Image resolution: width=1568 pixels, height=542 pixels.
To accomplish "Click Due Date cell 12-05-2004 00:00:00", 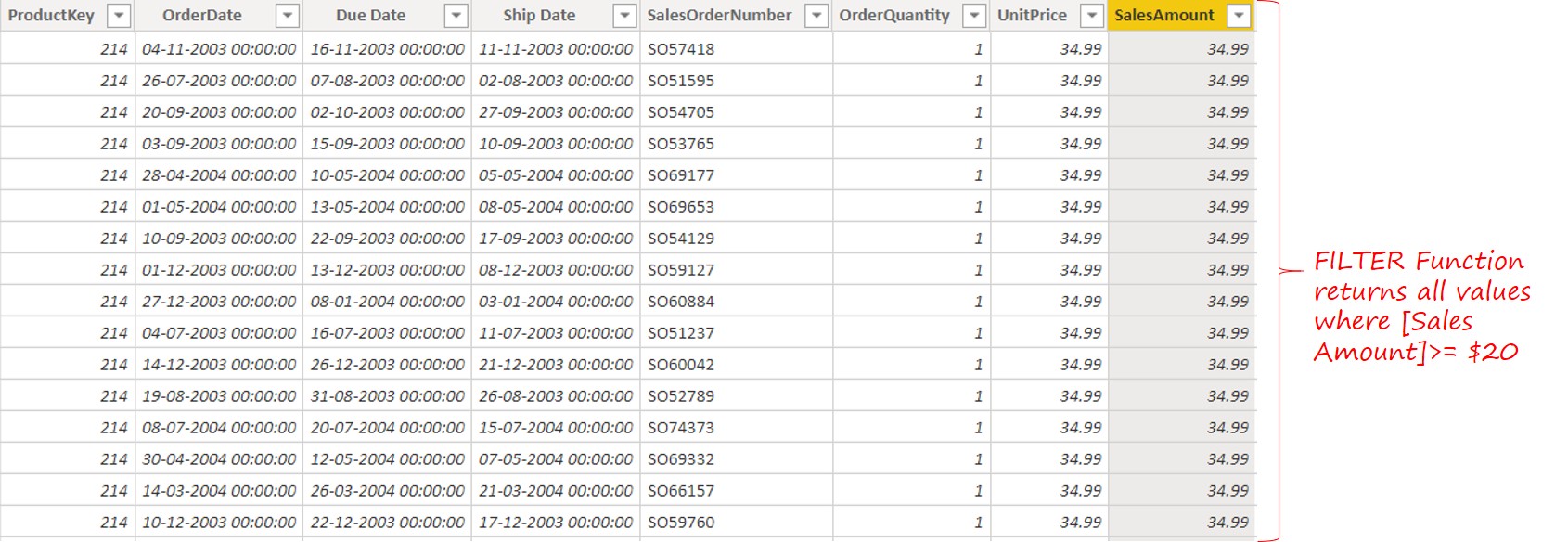I will click(x=387, y=459).
